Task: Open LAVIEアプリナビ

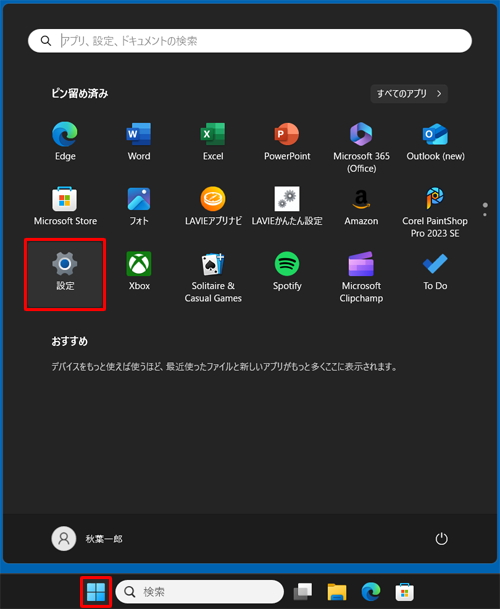Action: [x=213, y=206]
